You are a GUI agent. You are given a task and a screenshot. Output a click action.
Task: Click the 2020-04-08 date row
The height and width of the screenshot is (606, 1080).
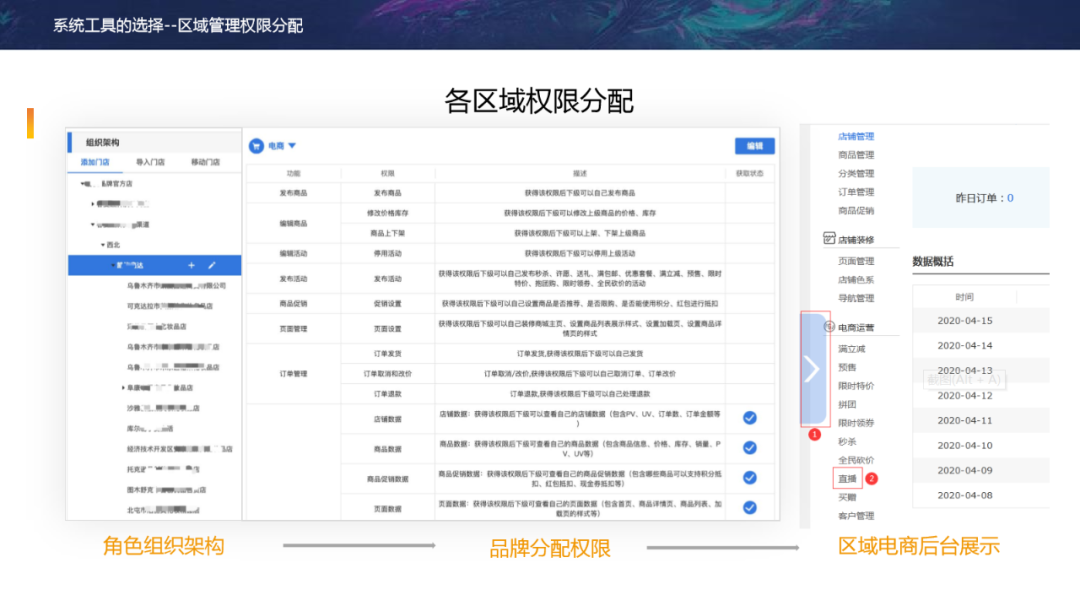coord(981,496)
